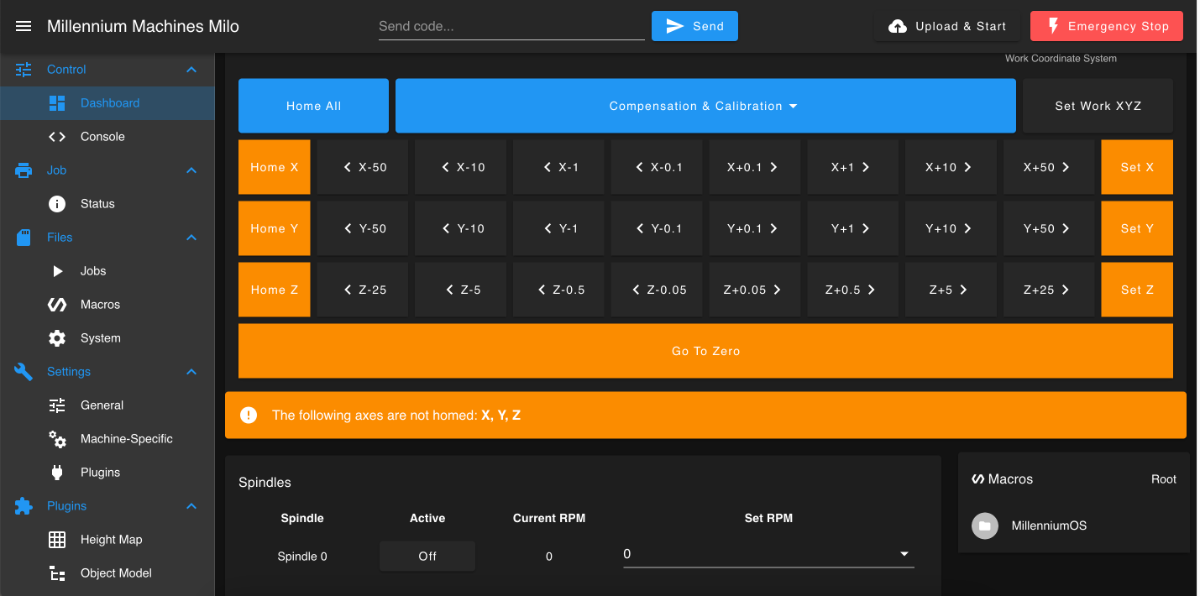Image resolution: width=1200 pixels, height=596 pixels.
Task: Open the Status page
Action: click(107, 204)
